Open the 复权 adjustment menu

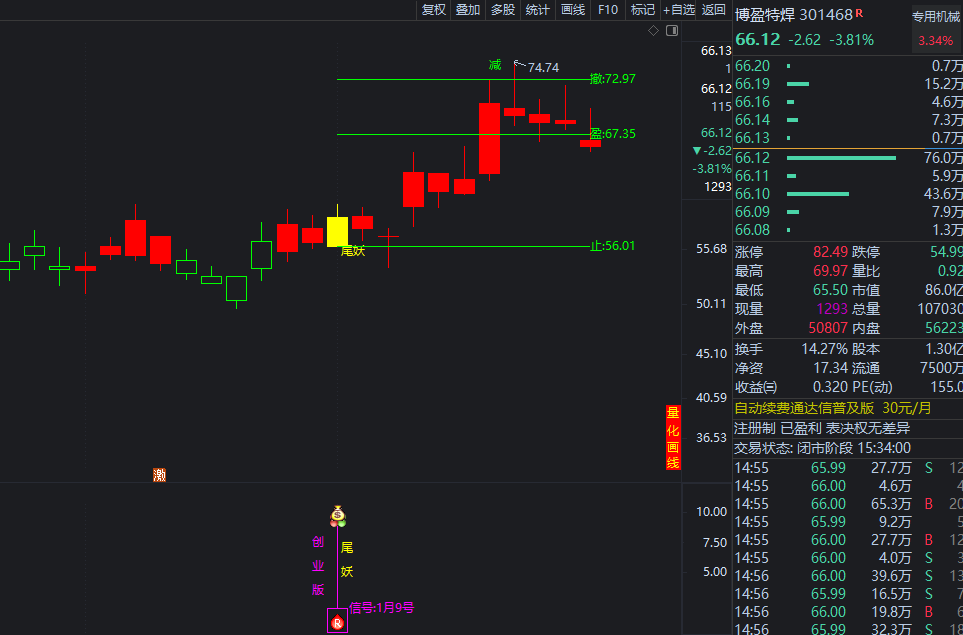point(433,10)
